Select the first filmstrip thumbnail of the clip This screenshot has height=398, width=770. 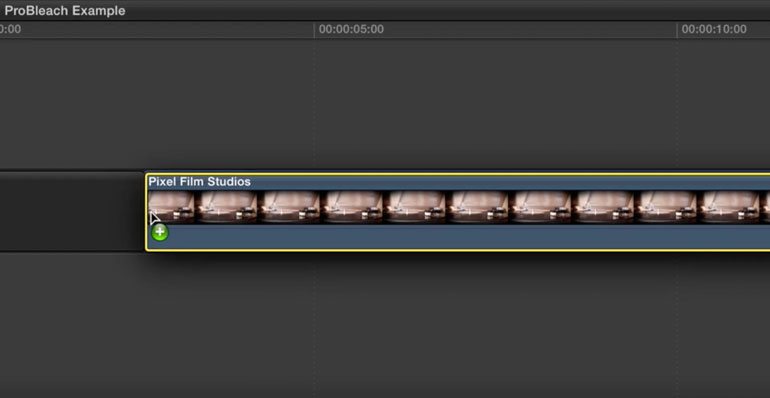pyautogui.click(x=171, y=207)
